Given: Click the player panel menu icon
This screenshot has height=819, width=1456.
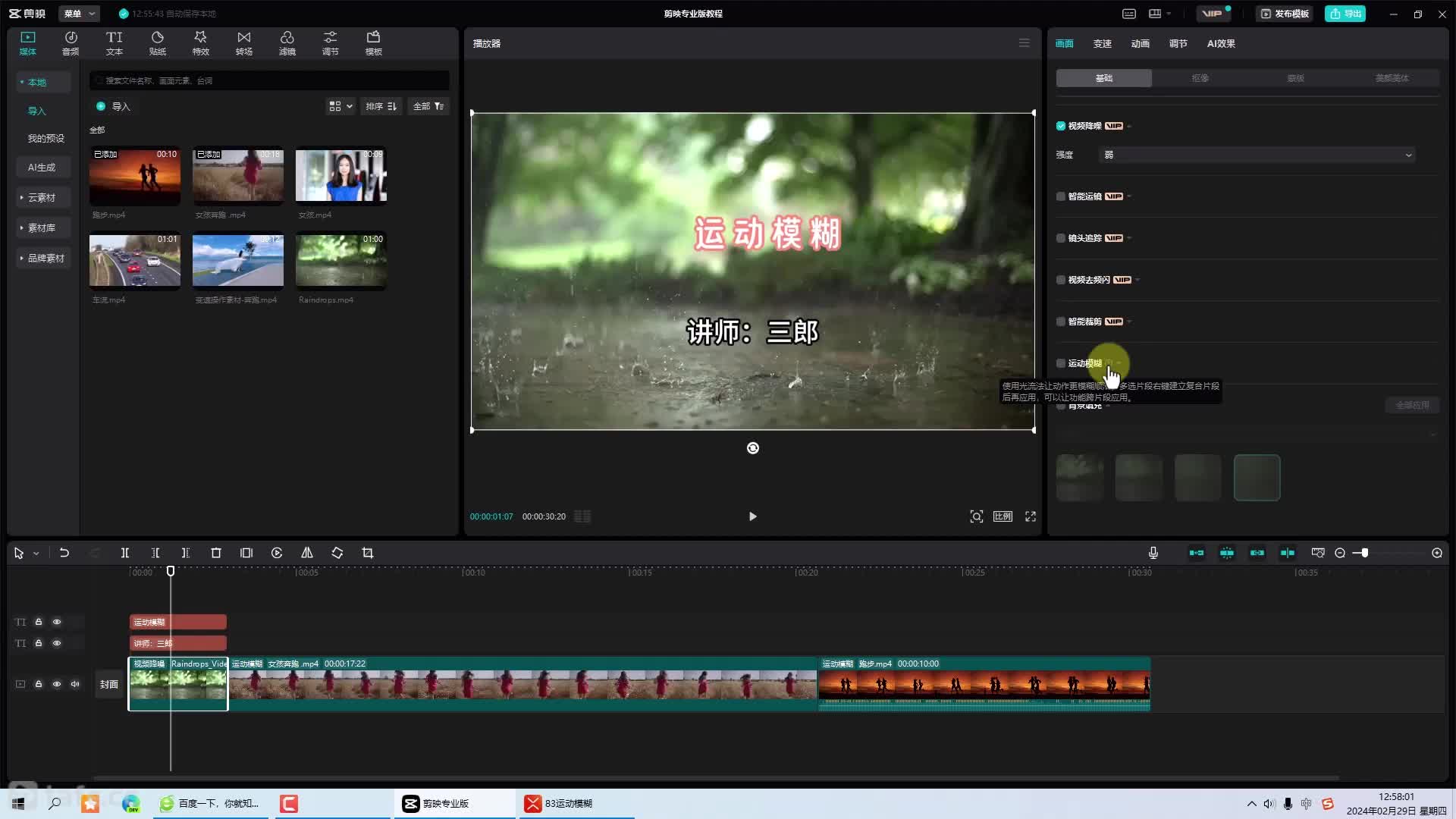Looking at the screenshot, I should coord(1025,43).
